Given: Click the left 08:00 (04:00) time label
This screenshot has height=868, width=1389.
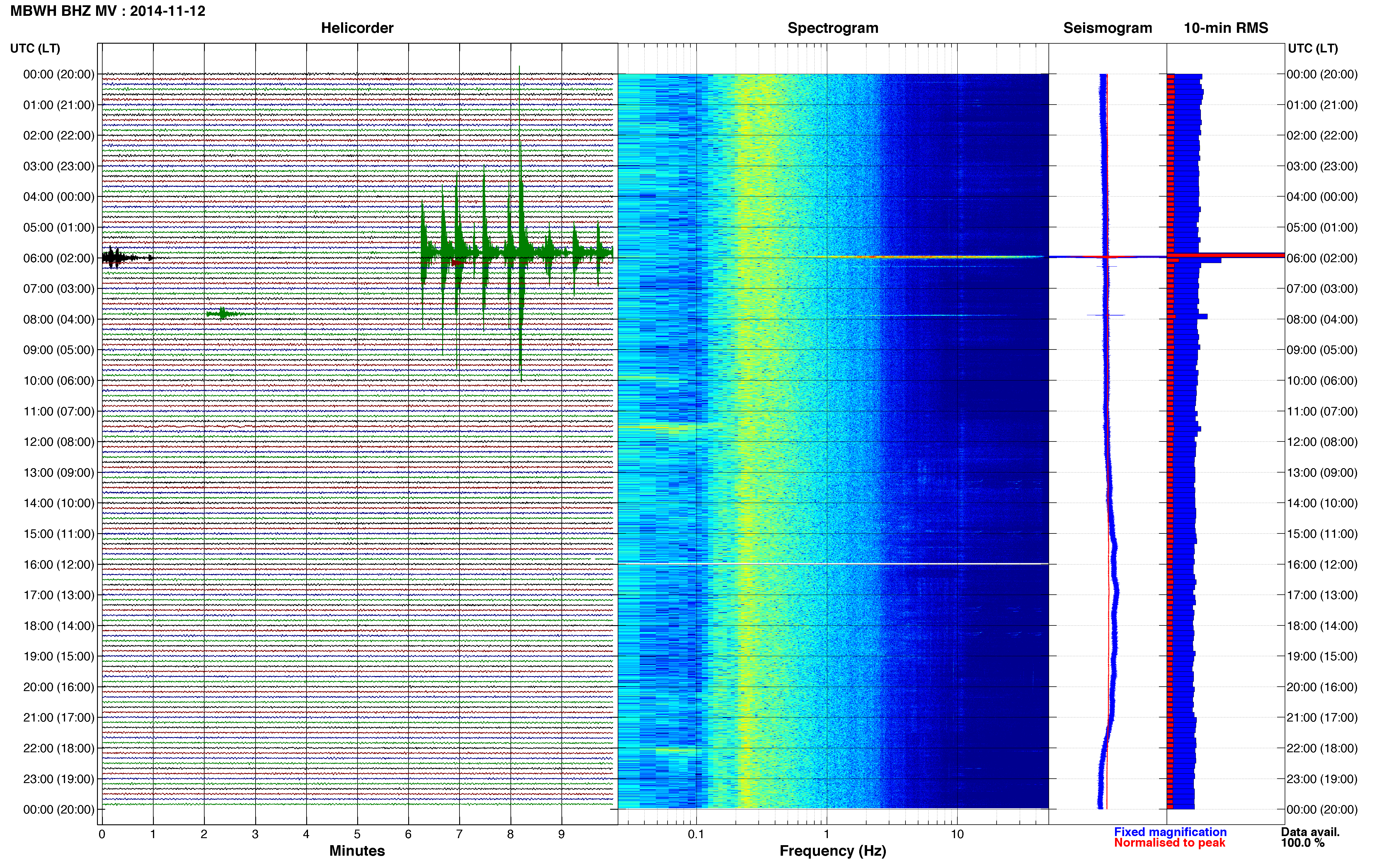Looking at the screenshot, I should coord(59,319).
